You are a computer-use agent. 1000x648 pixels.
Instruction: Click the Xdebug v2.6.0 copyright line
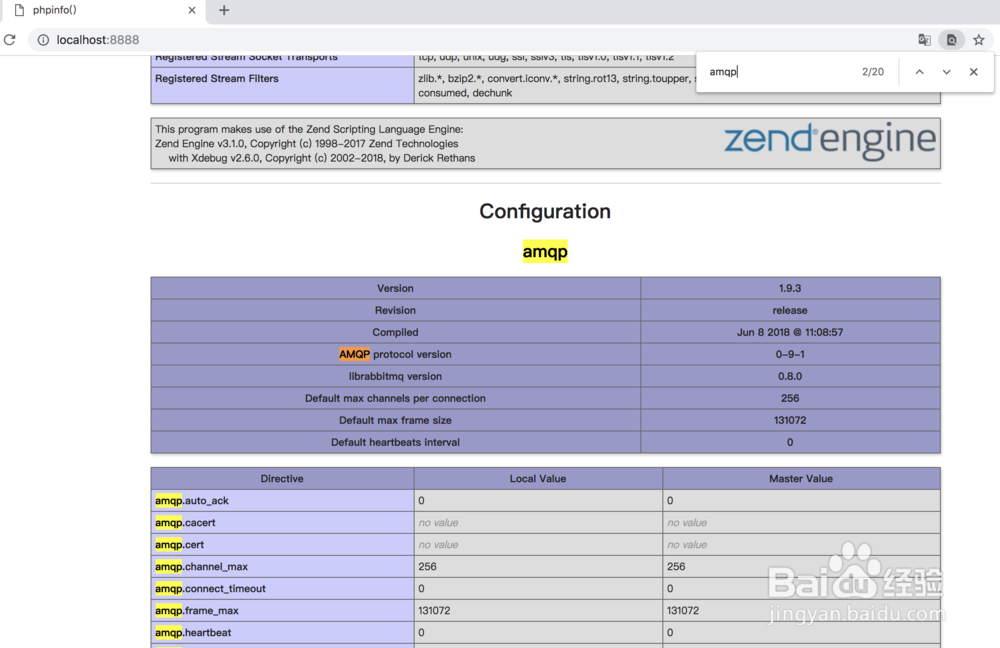321,158
